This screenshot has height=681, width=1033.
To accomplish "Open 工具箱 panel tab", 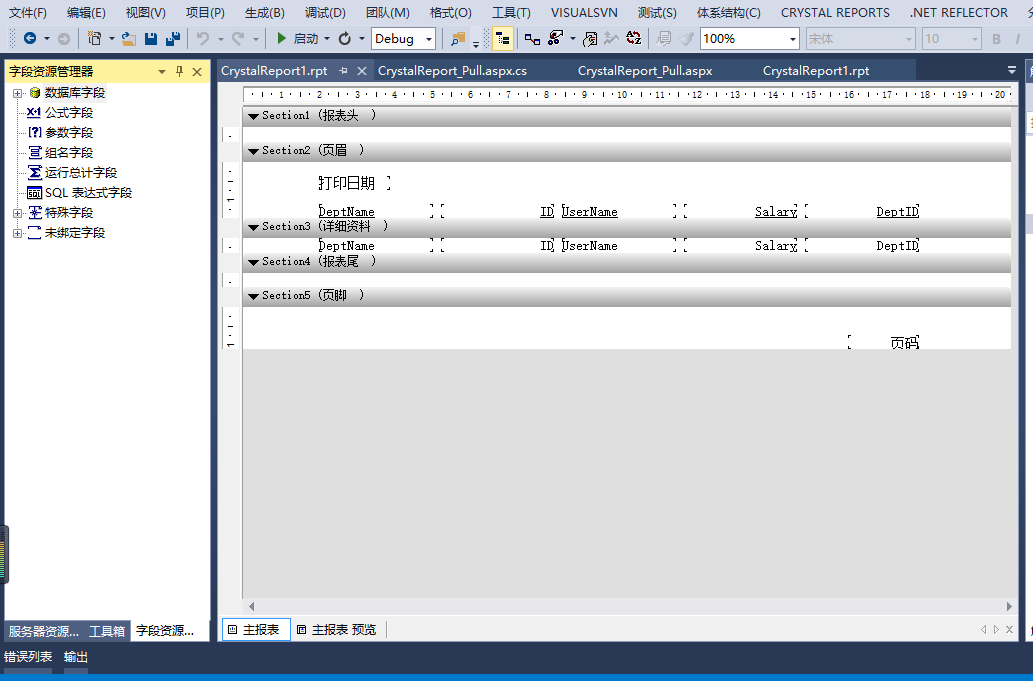I will pyautogui.click(x=107, y=631).
